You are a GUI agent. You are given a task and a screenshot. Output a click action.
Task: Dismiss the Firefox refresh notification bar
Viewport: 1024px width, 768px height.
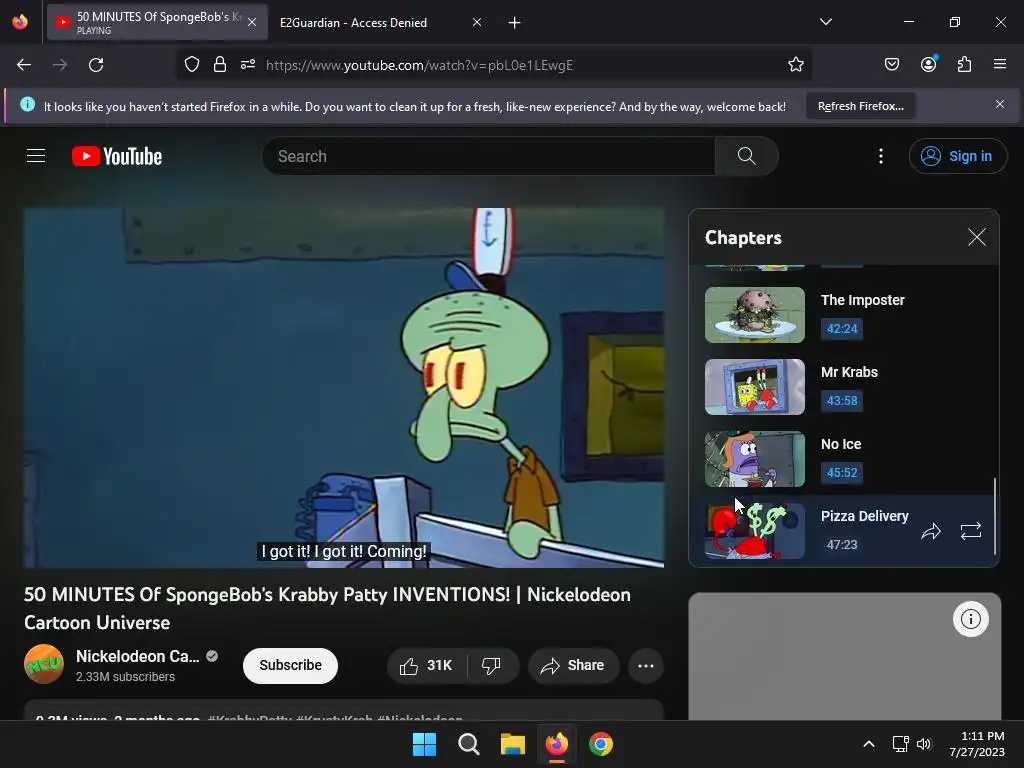tap(999, 104)
